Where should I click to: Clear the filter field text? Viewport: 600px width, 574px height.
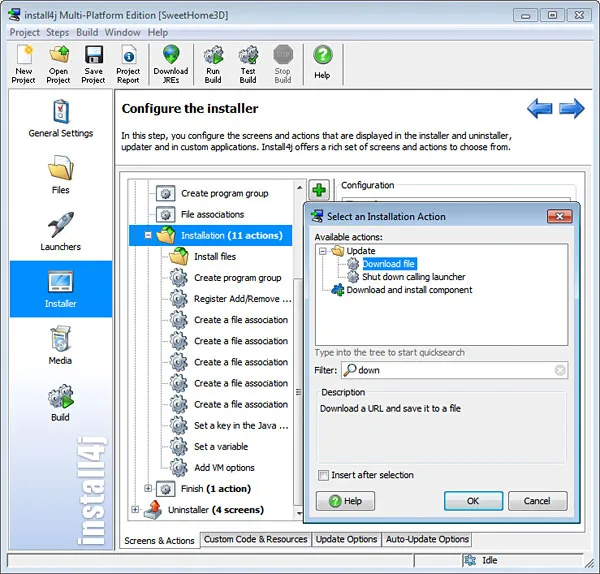pos(560,370)
